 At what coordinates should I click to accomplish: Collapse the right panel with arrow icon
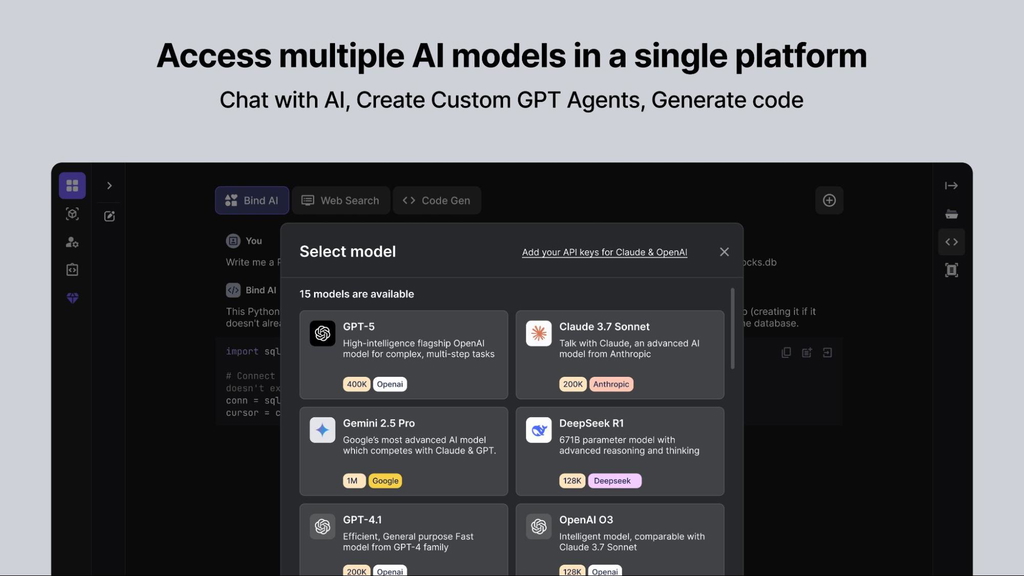[x=951, y=186]
